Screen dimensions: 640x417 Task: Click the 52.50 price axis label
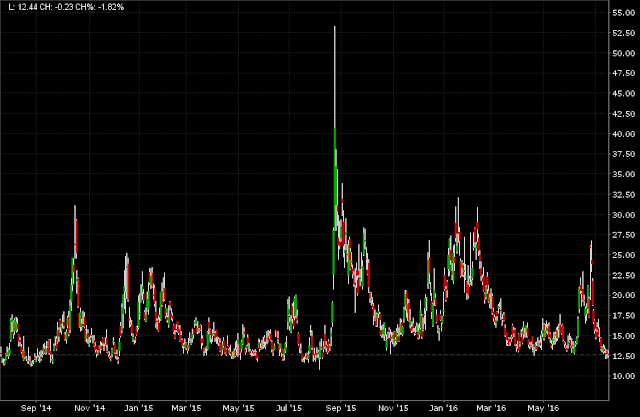624,33
